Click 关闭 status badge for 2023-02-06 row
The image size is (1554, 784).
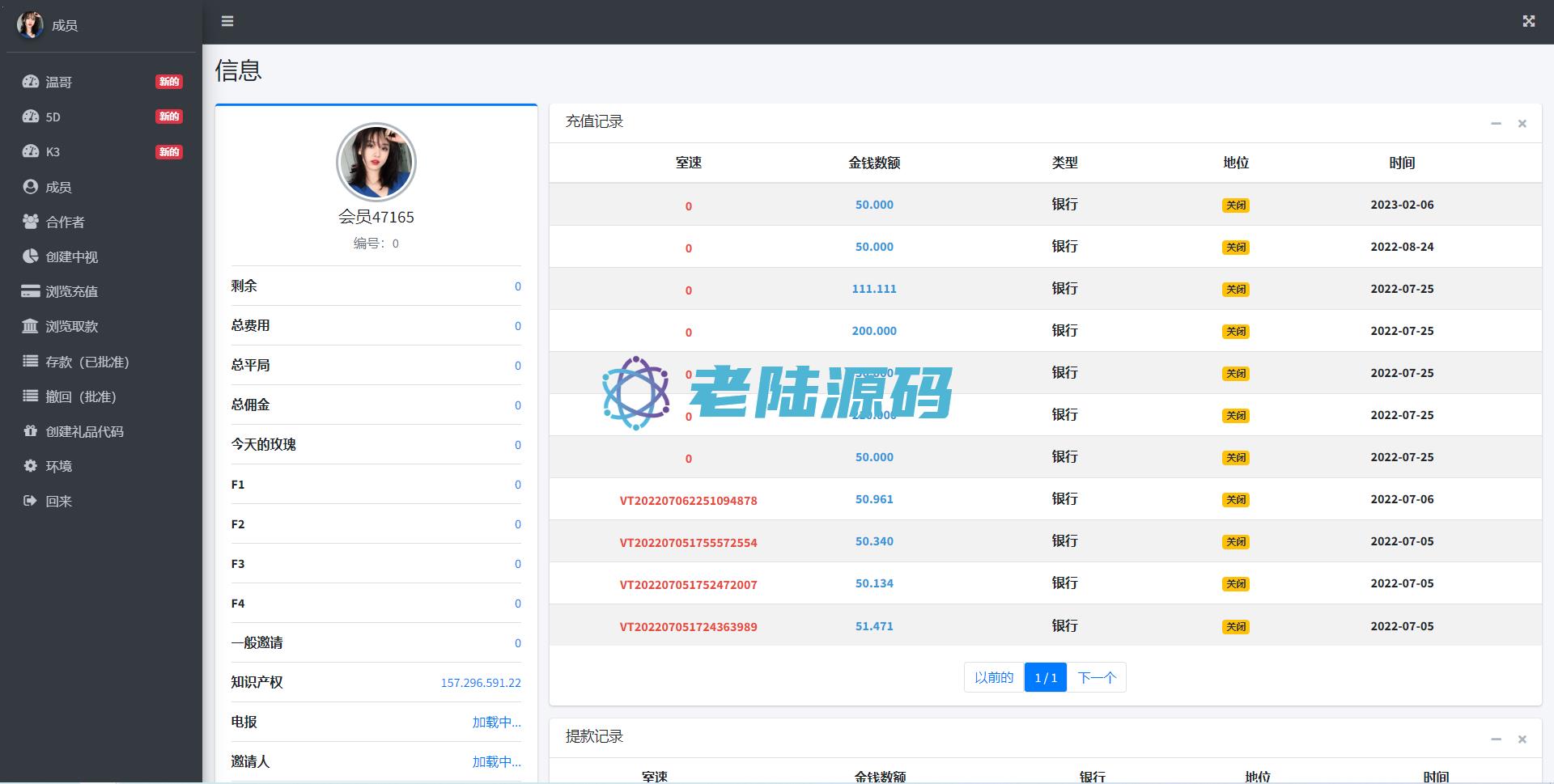coord(1235,206)
